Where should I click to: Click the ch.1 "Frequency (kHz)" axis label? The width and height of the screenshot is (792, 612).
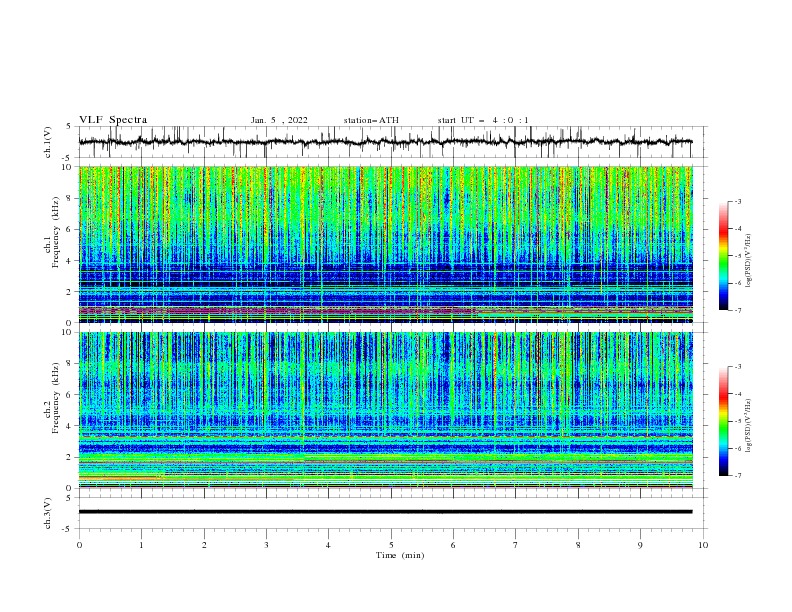coord(56,232)
